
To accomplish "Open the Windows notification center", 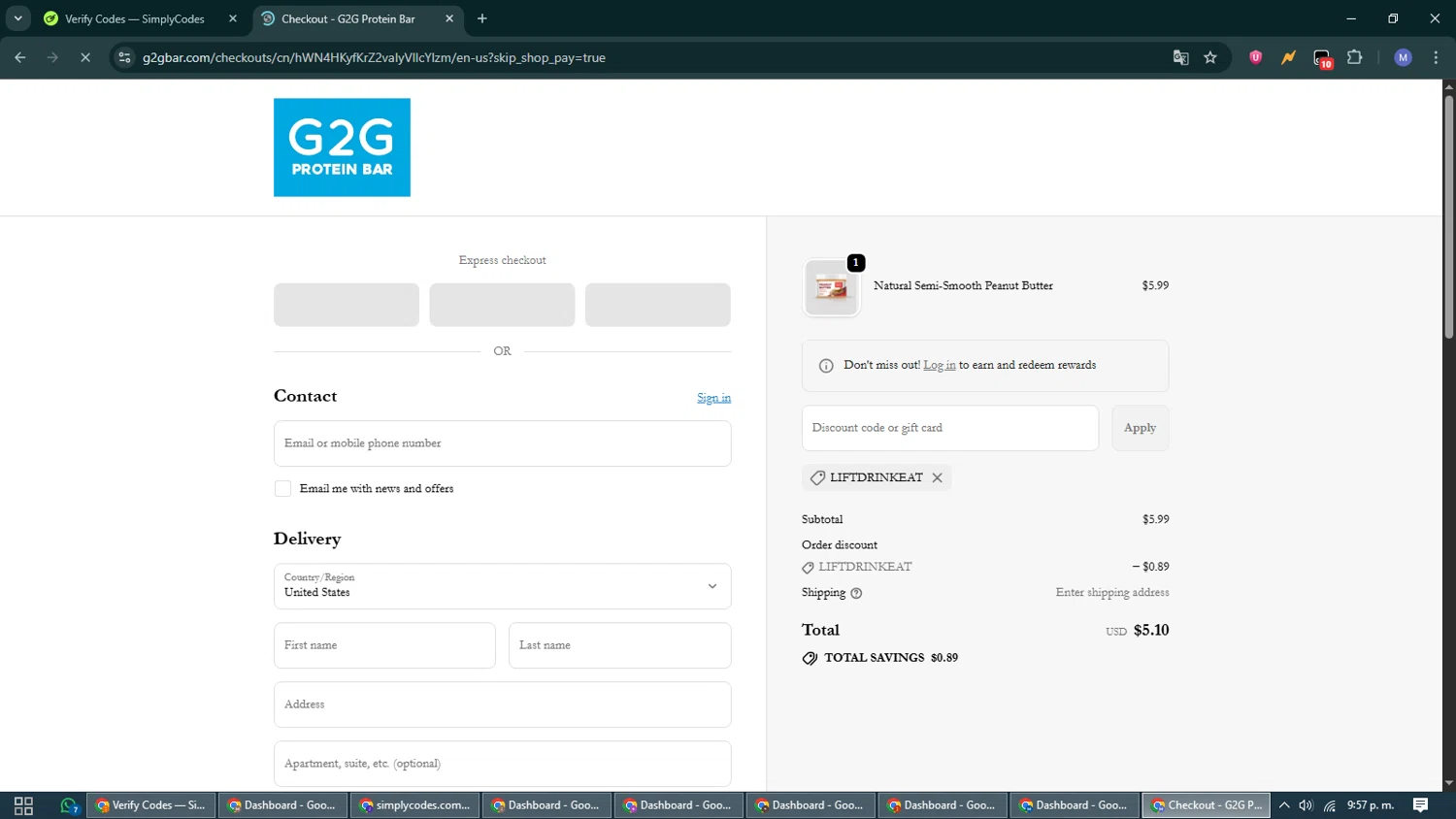I will click(1420, 805).
